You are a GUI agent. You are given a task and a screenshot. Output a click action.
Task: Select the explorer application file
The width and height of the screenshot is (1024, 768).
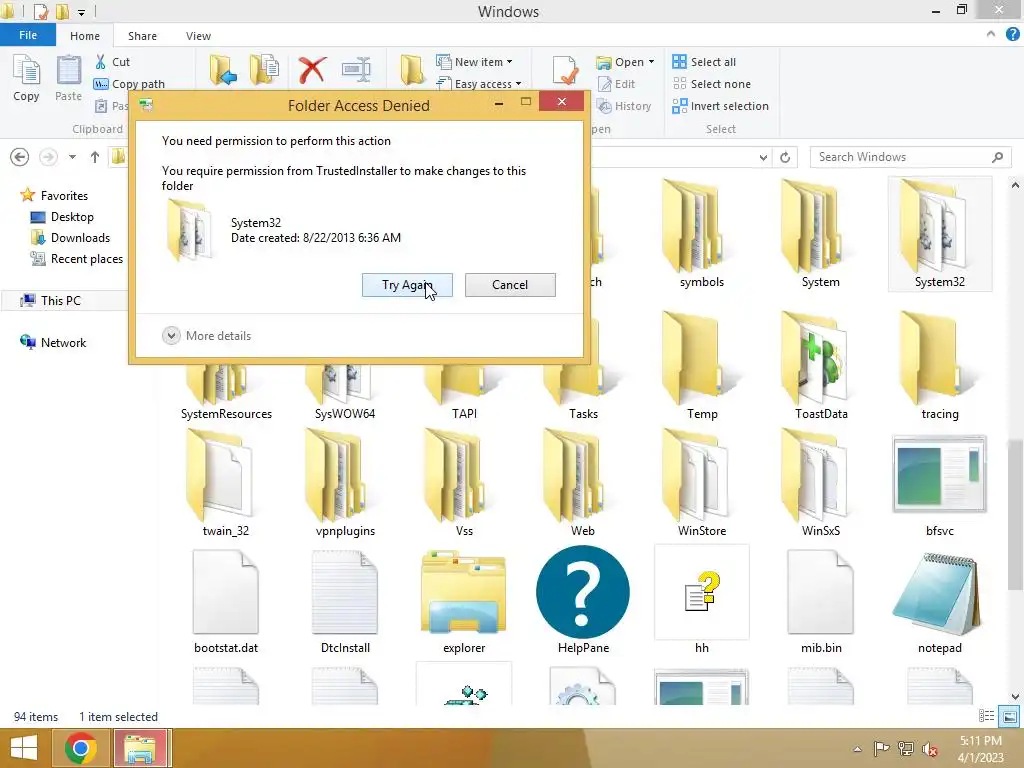pyautogui.click(x=464, y=601)
